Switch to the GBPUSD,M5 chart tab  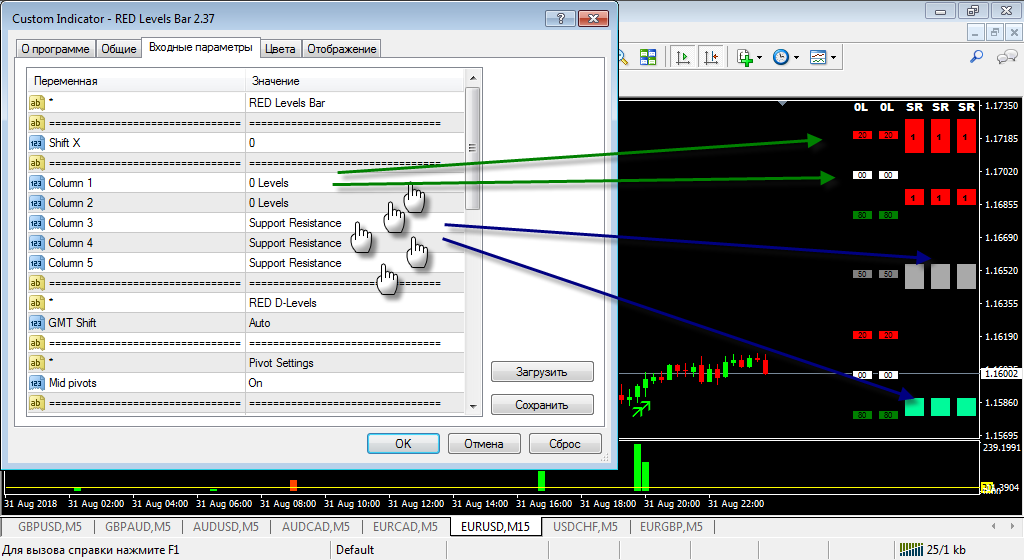pos(50,527)
